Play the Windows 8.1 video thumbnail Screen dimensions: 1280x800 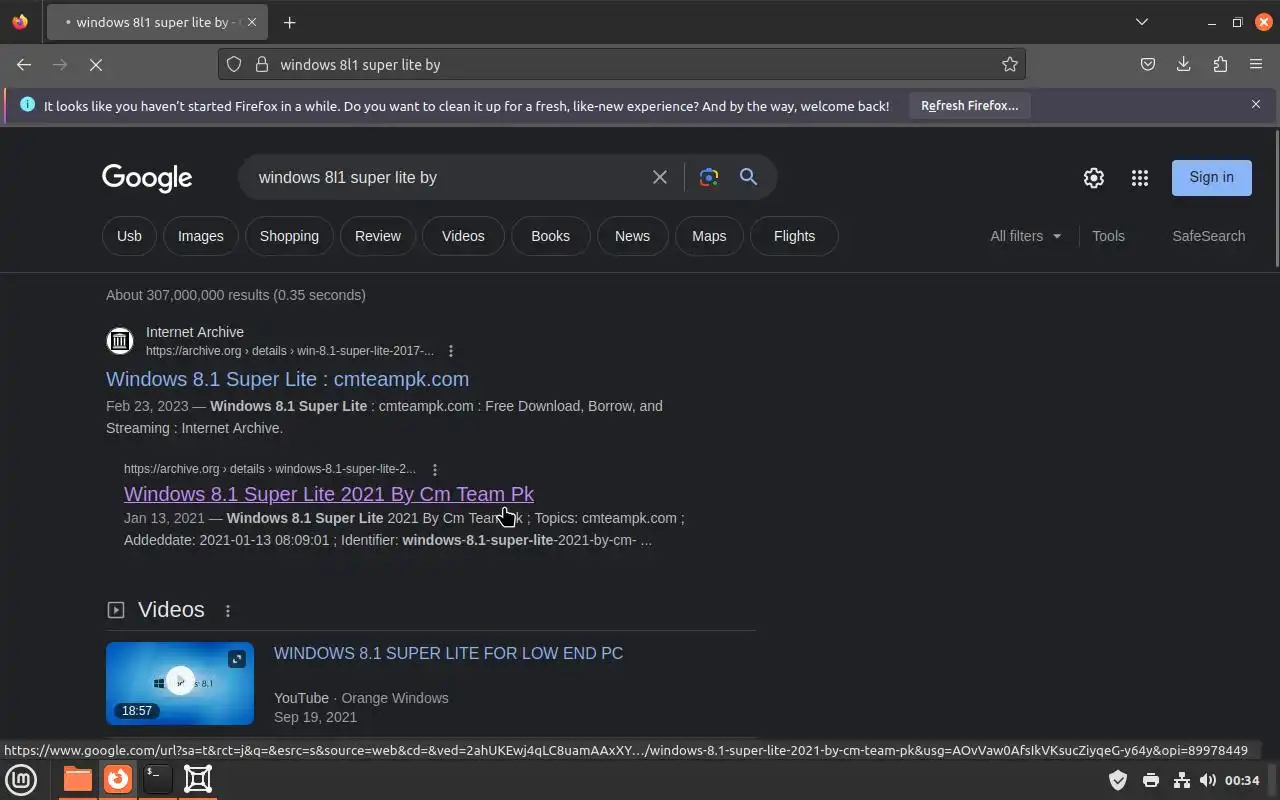tap(180, 682)
